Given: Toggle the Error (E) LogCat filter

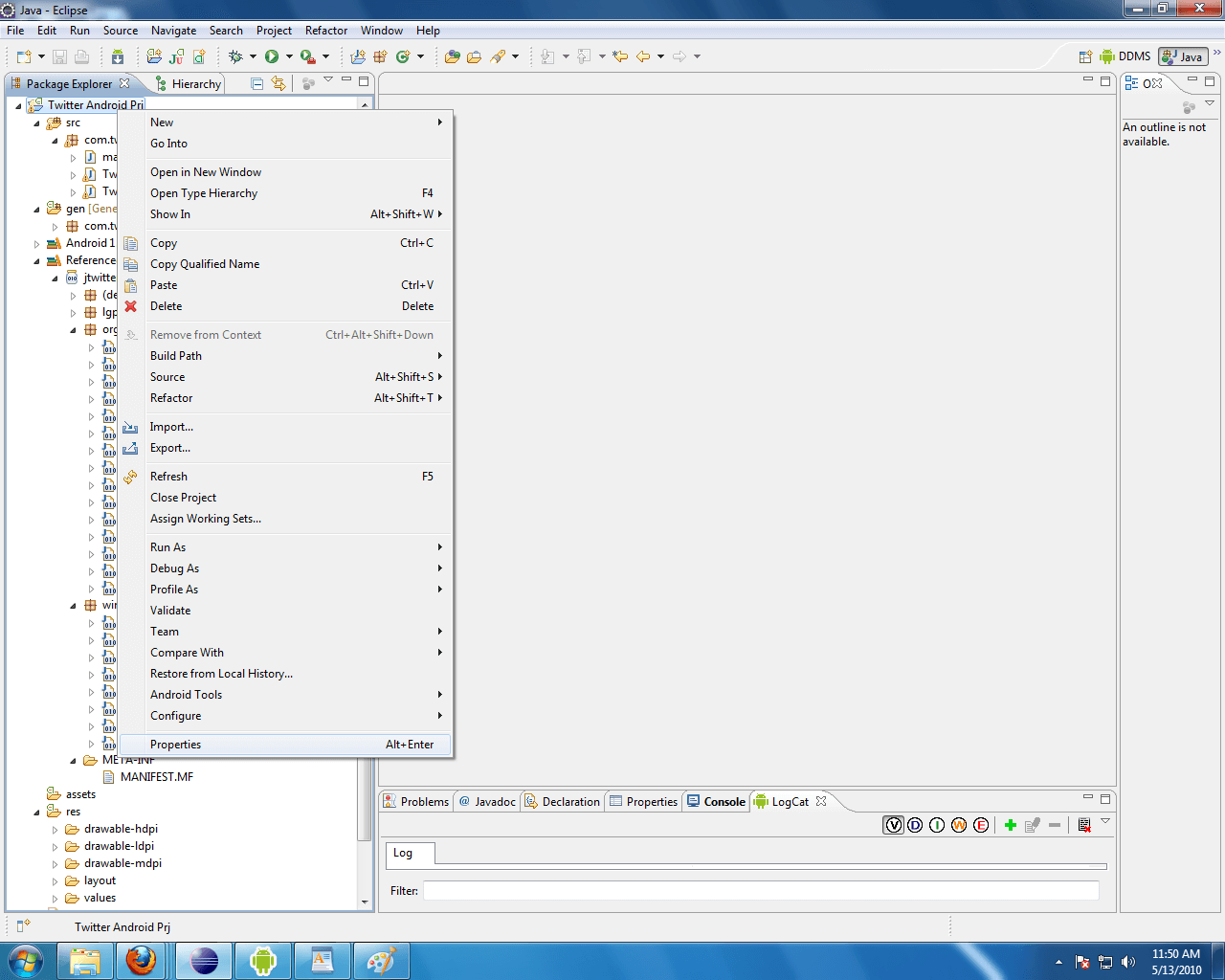Looking at the screenshot, I should (981, 825).
